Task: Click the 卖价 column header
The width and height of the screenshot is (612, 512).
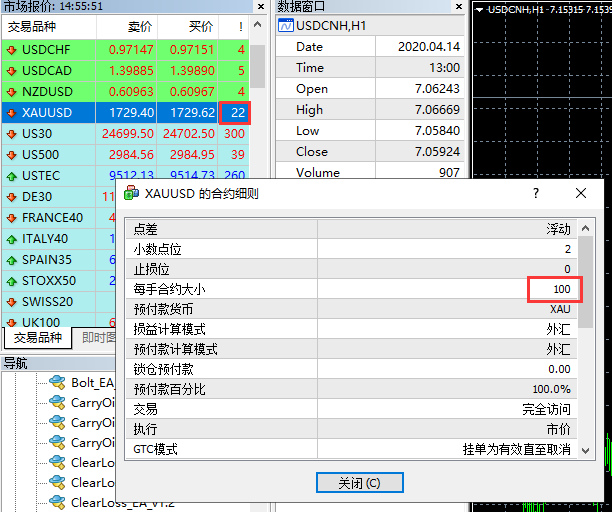Action: click(x=127, y=27)
